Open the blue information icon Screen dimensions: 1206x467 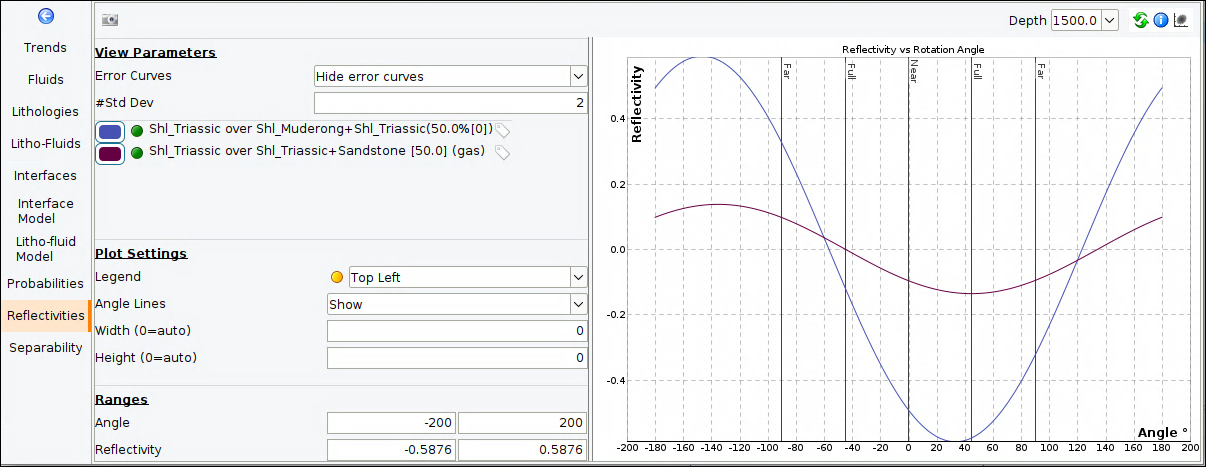pos(1161,20)
